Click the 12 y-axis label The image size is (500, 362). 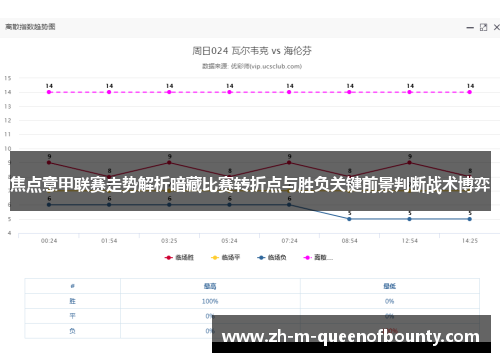[8, 120]
